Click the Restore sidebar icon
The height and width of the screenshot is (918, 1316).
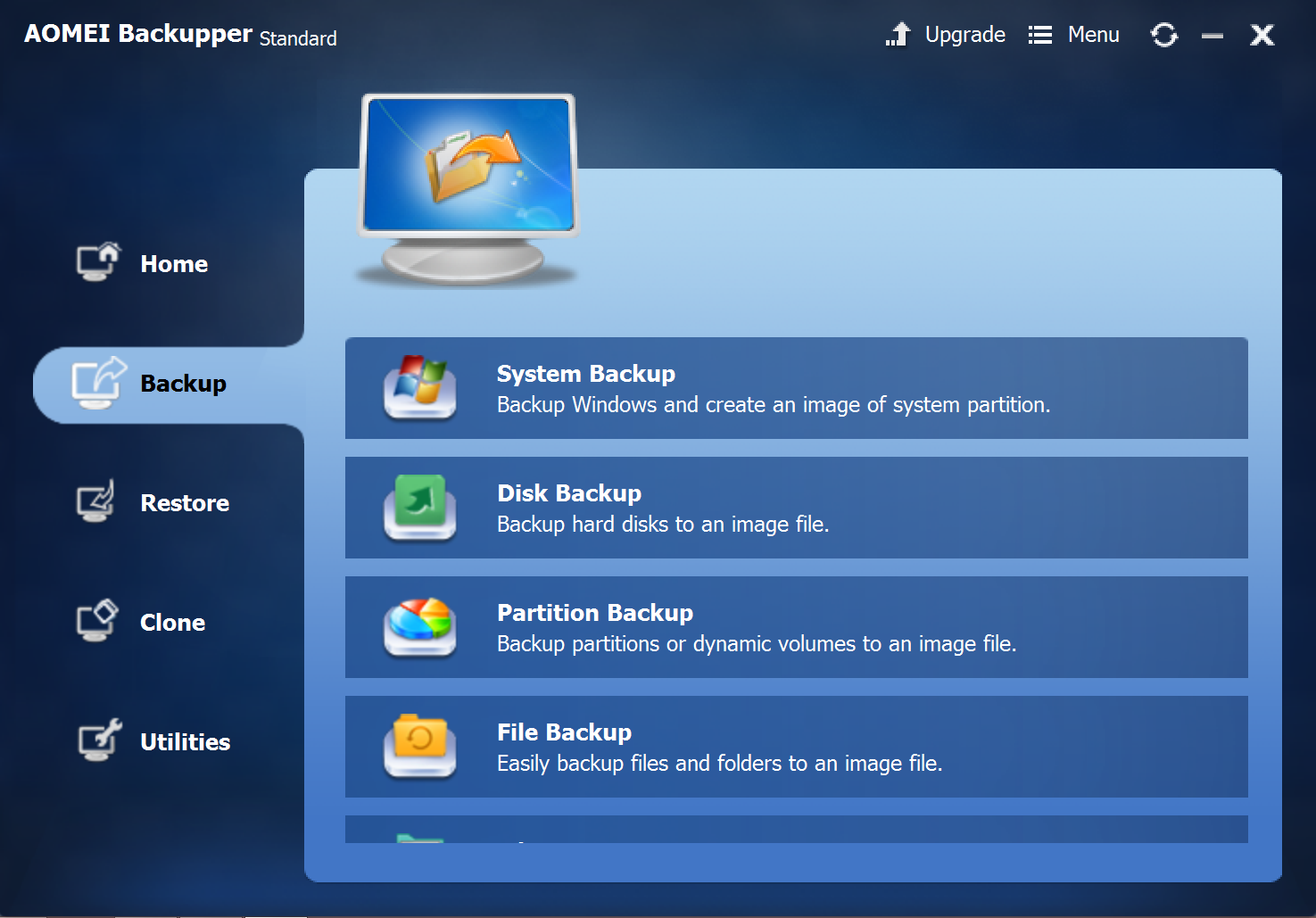coord(96,501)
